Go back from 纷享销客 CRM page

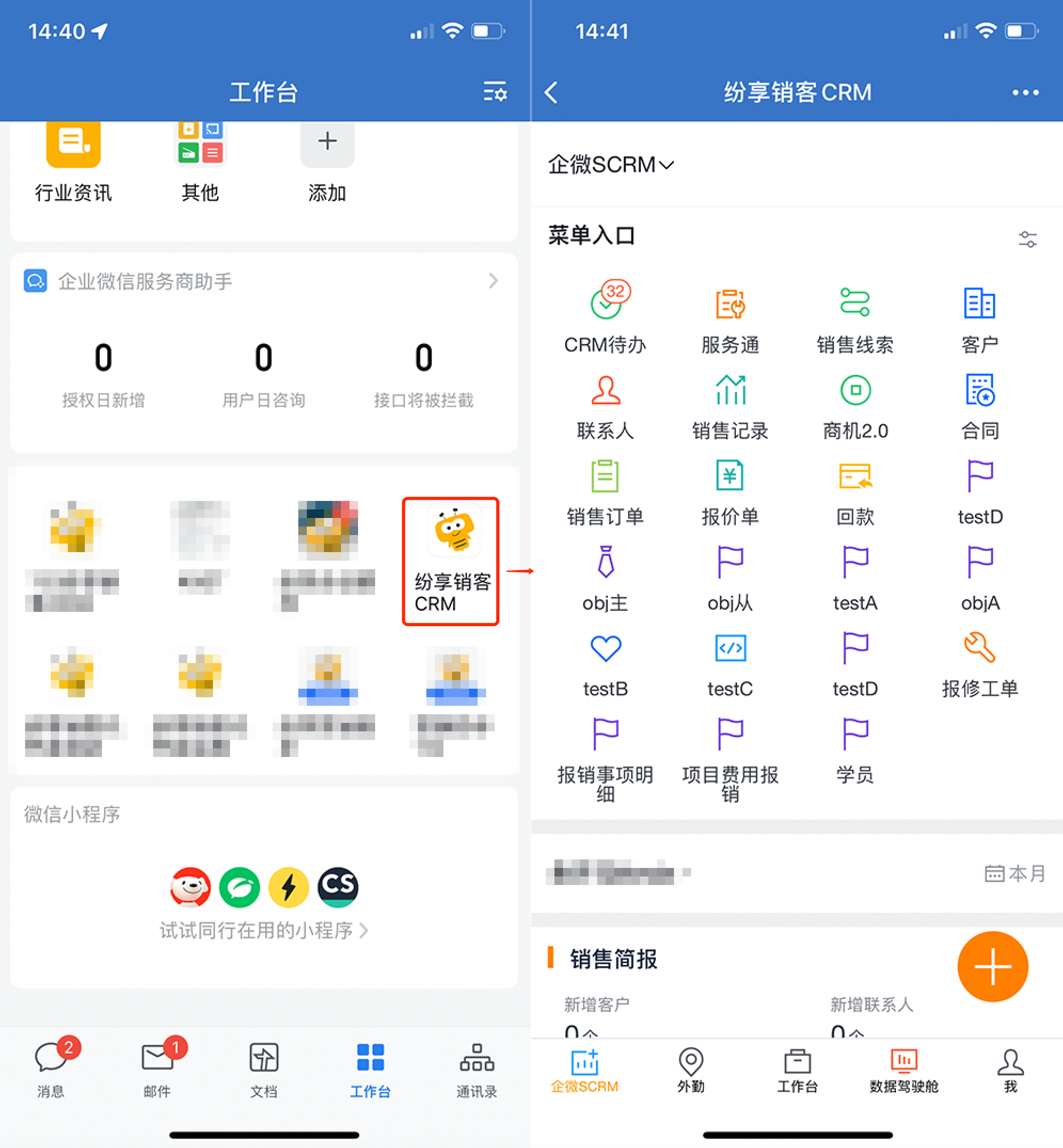point(551,92)
